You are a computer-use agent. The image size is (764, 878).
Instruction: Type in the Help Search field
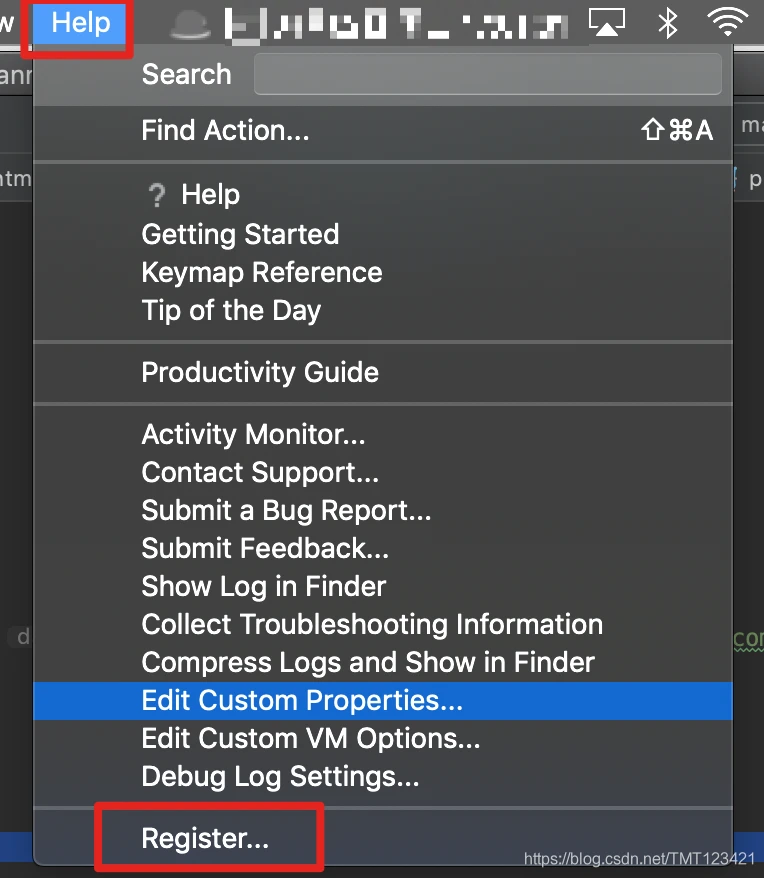(x=487, y=75)
